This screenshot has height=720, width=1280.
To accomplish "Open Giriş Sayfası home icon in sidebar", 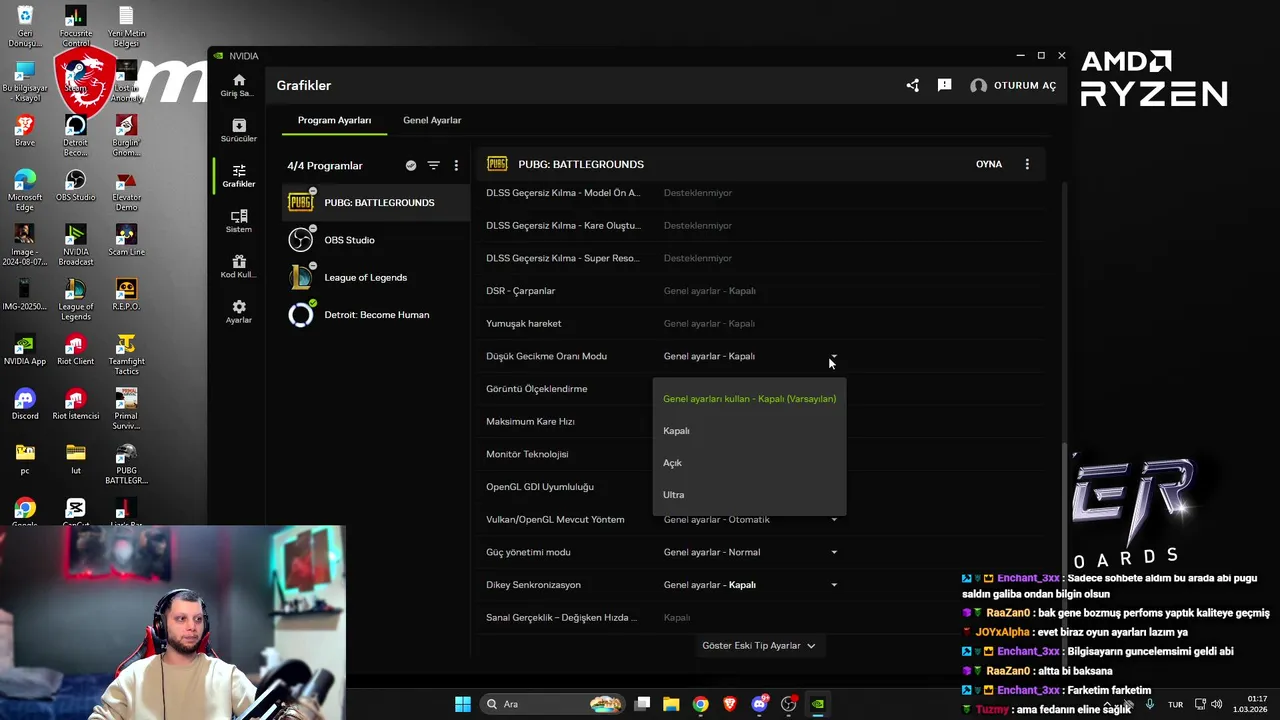I will pos(238,85).
